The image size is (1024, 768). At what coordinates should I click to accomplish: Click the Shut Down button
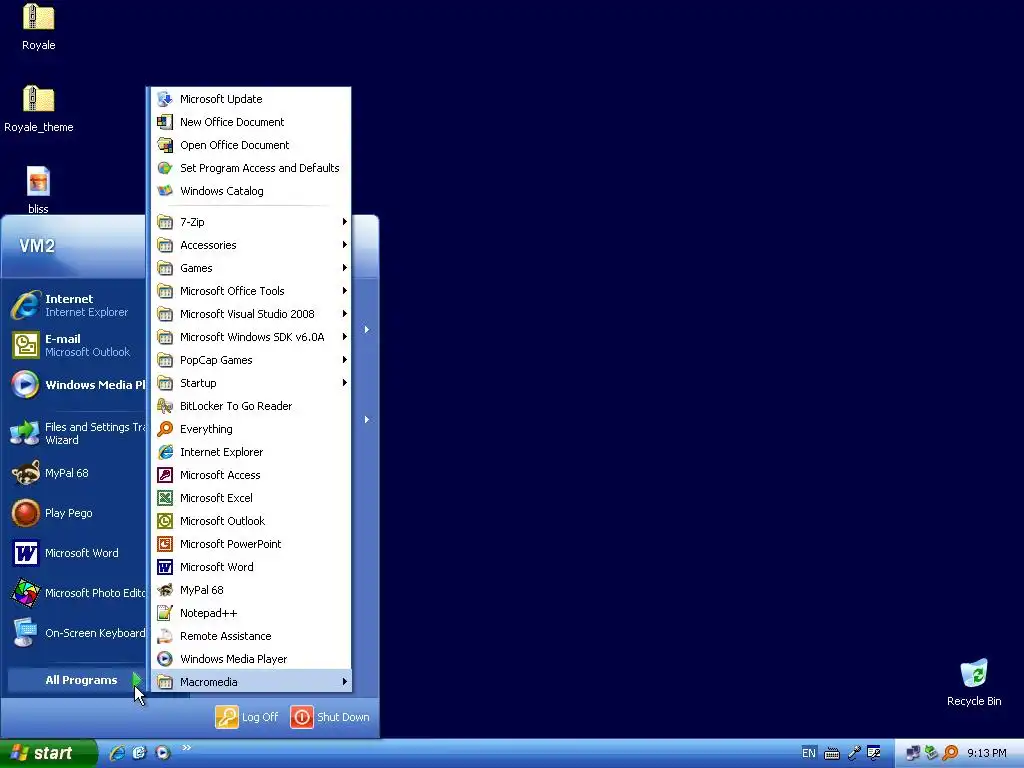pyautogui.click(x=330, y=717)
